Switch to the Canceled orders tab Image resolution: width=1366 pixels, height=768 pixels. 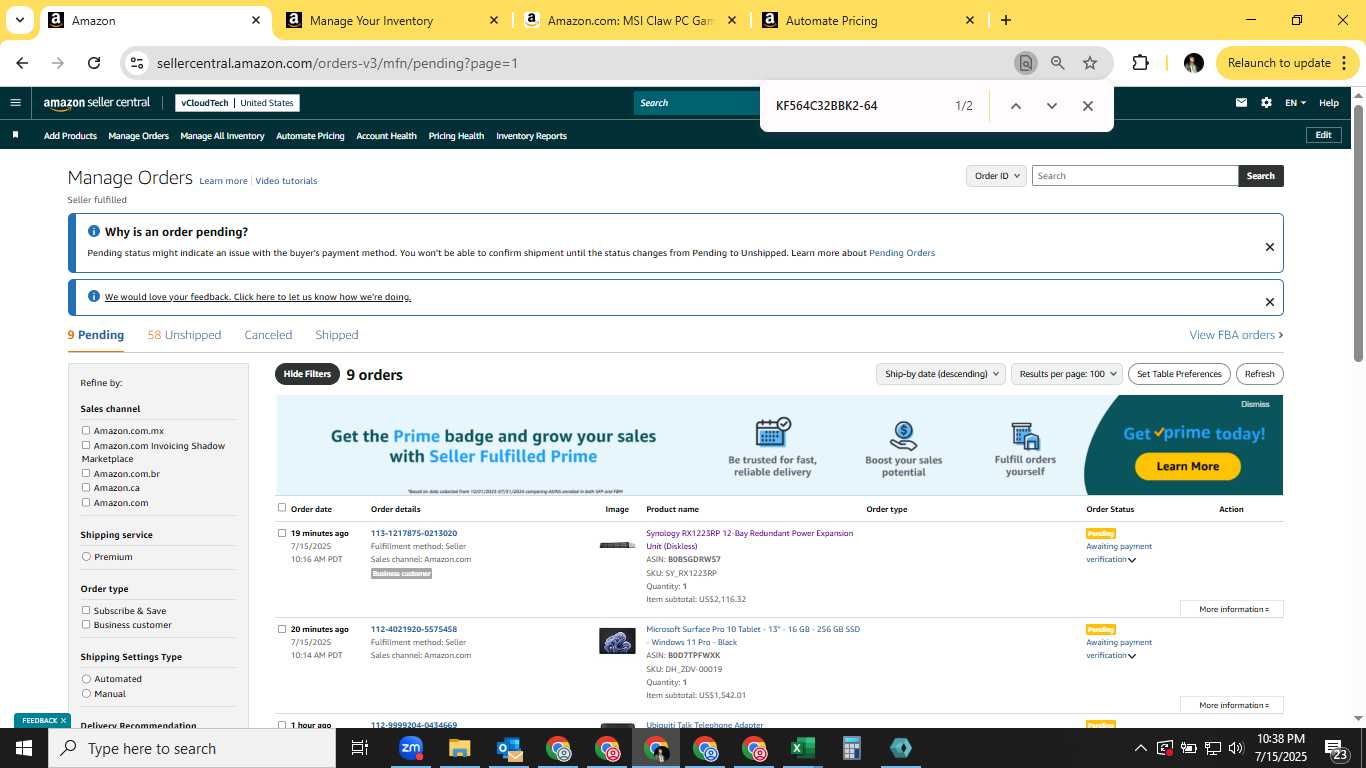pyautogui.click(x=268, y=335)
